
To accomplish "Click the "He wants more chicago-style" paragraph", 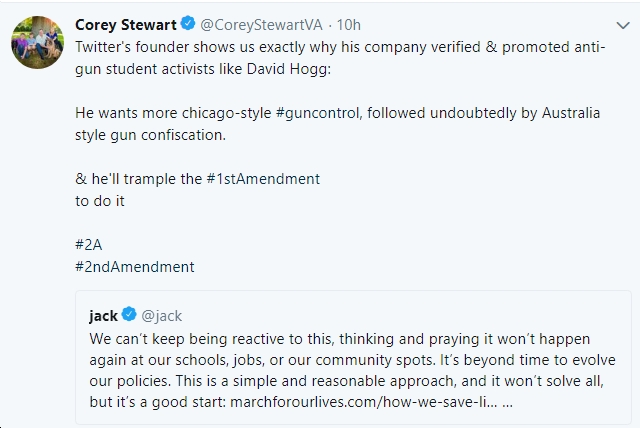I will click(x=338, y=124).
